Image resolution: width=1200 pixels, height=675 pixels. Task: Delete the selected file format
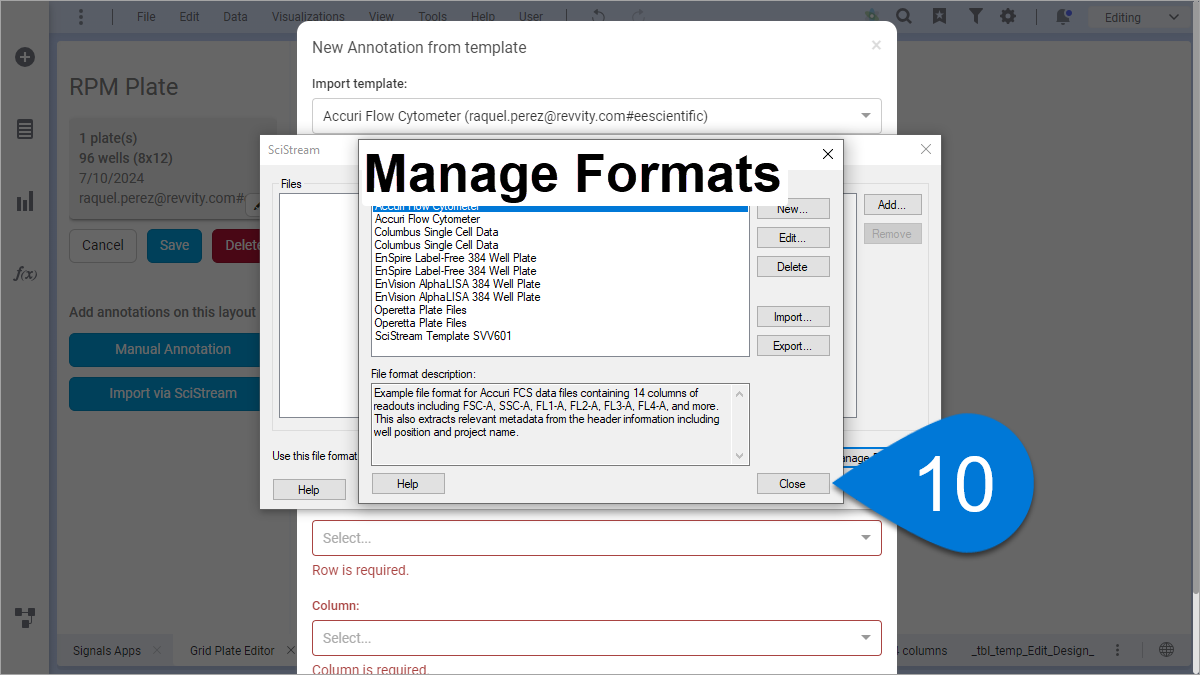click(793, 267)
